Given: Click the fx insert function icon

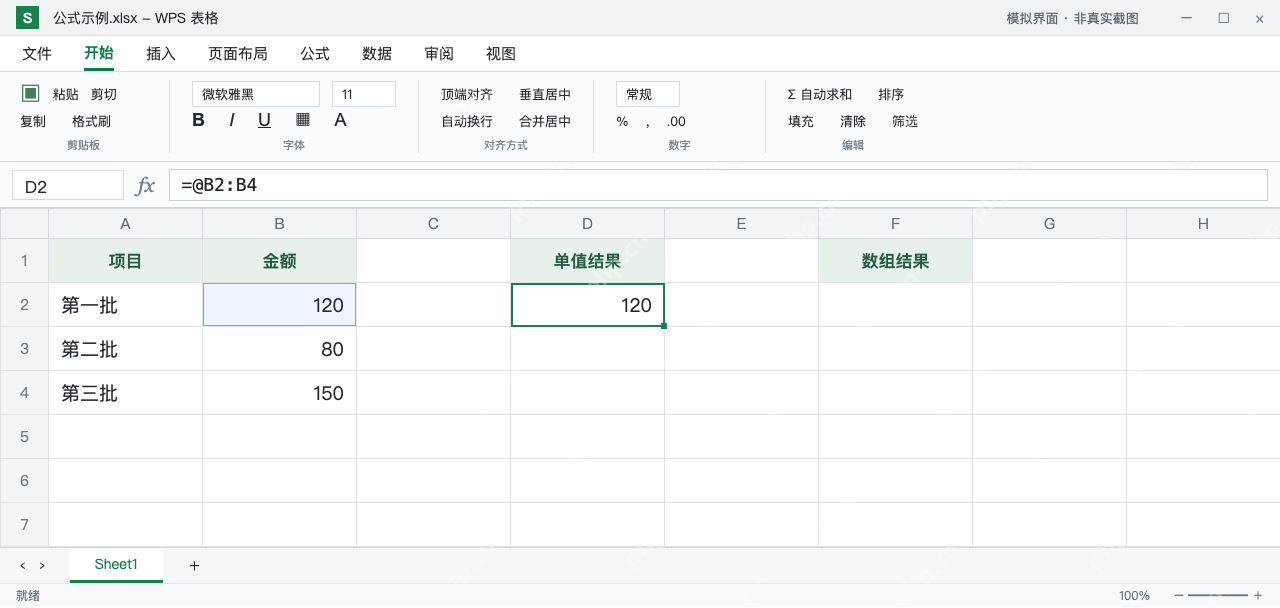Looking at the screenshot, I should click(146, 185).
